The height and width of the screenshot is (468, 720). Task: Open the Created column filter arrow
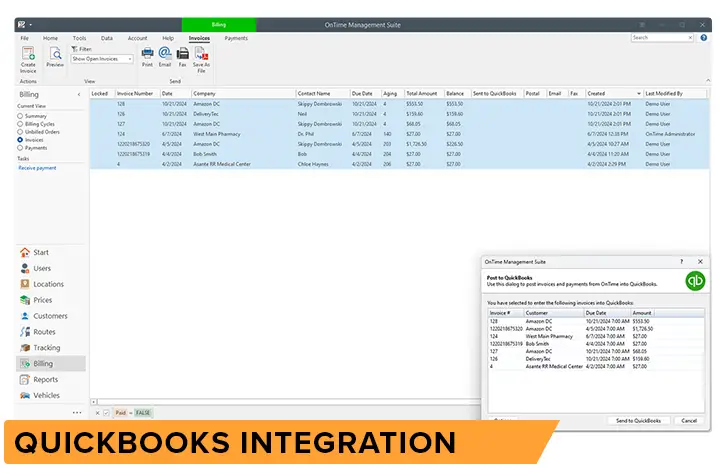639,93
